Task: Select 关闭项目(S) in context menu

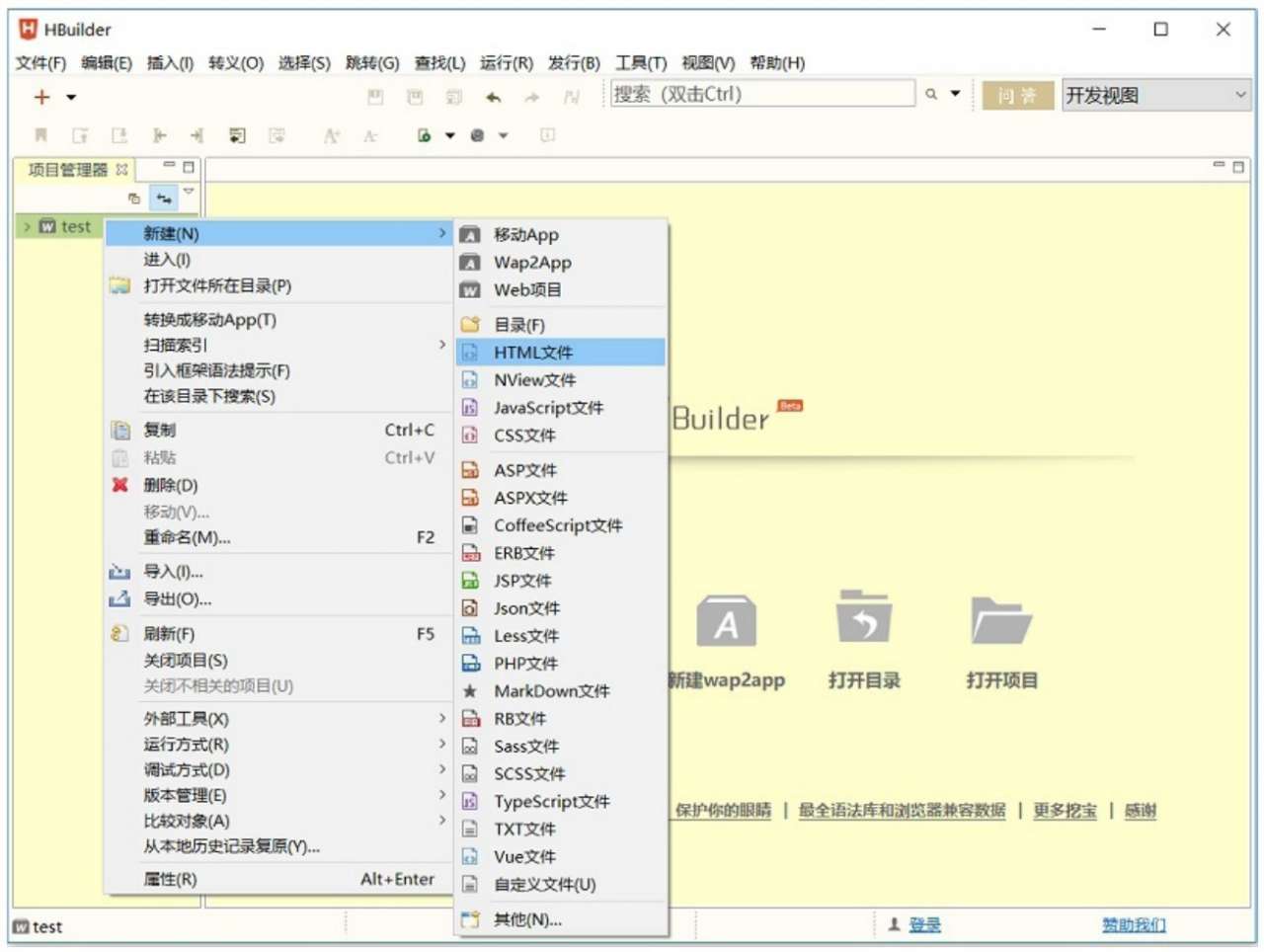Action: [278, 661]
